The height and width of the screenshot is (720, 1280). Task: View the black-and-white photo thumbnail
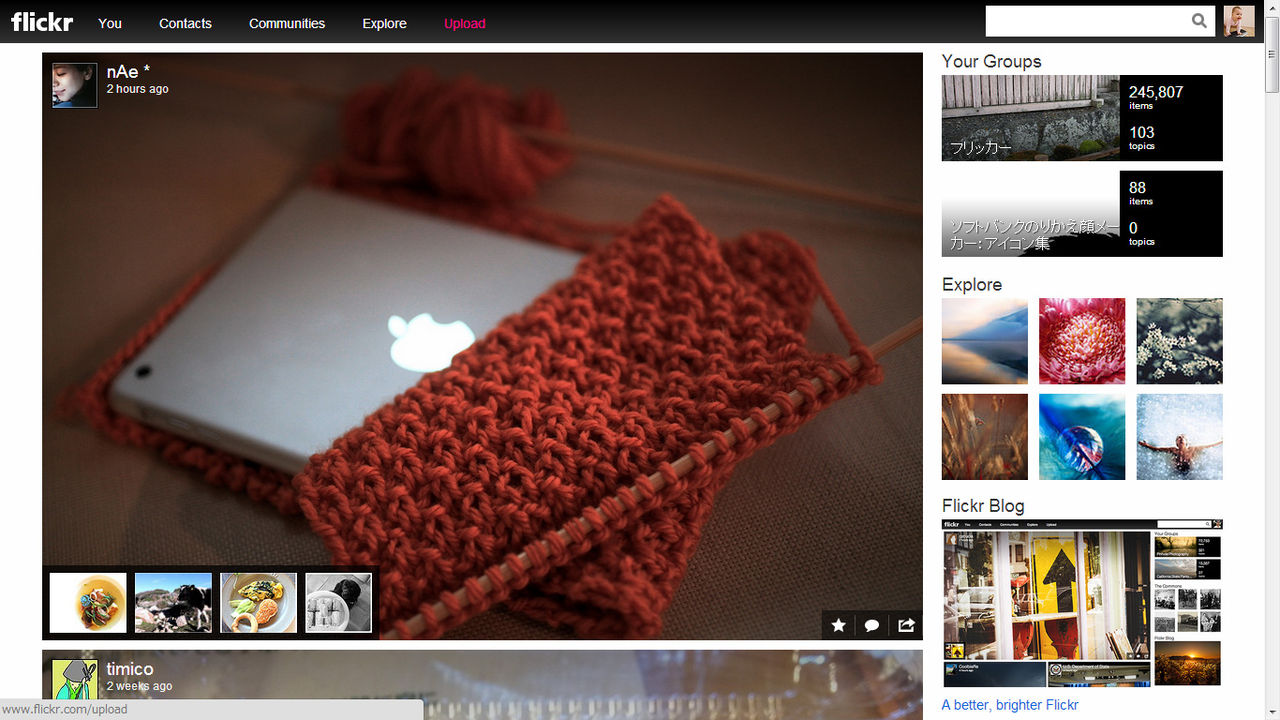[x=338, y=603]
